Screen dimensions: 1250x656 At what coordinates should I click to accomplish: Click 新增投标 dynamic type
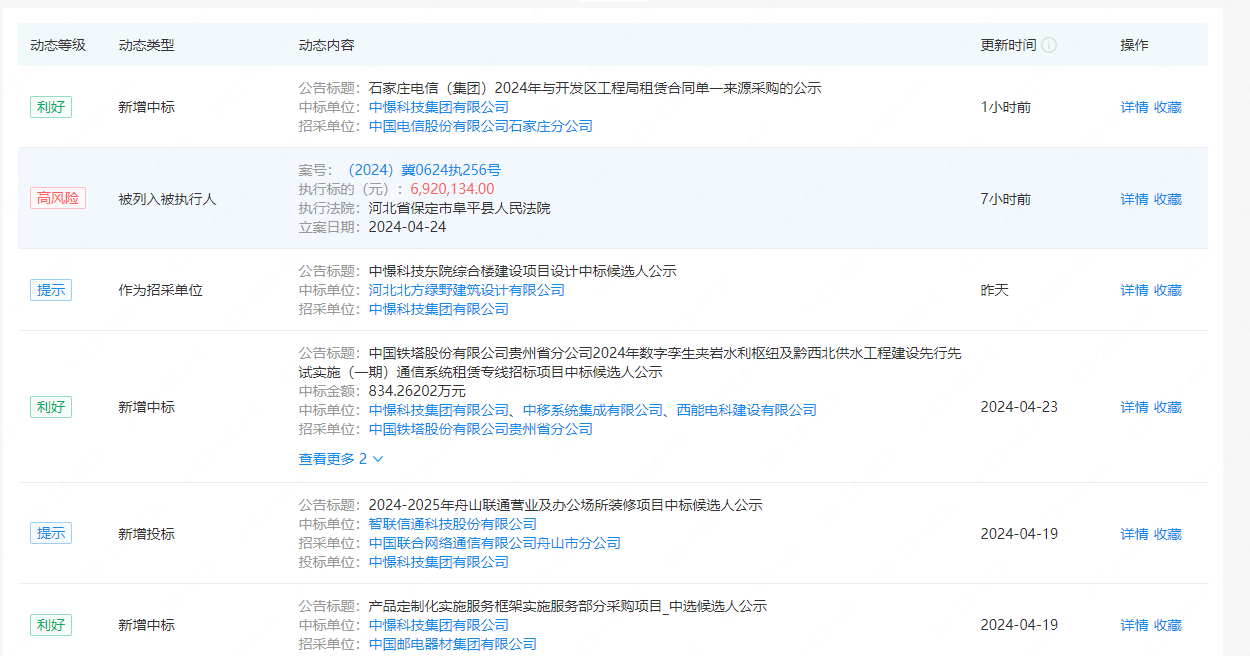tap(146, 534)
